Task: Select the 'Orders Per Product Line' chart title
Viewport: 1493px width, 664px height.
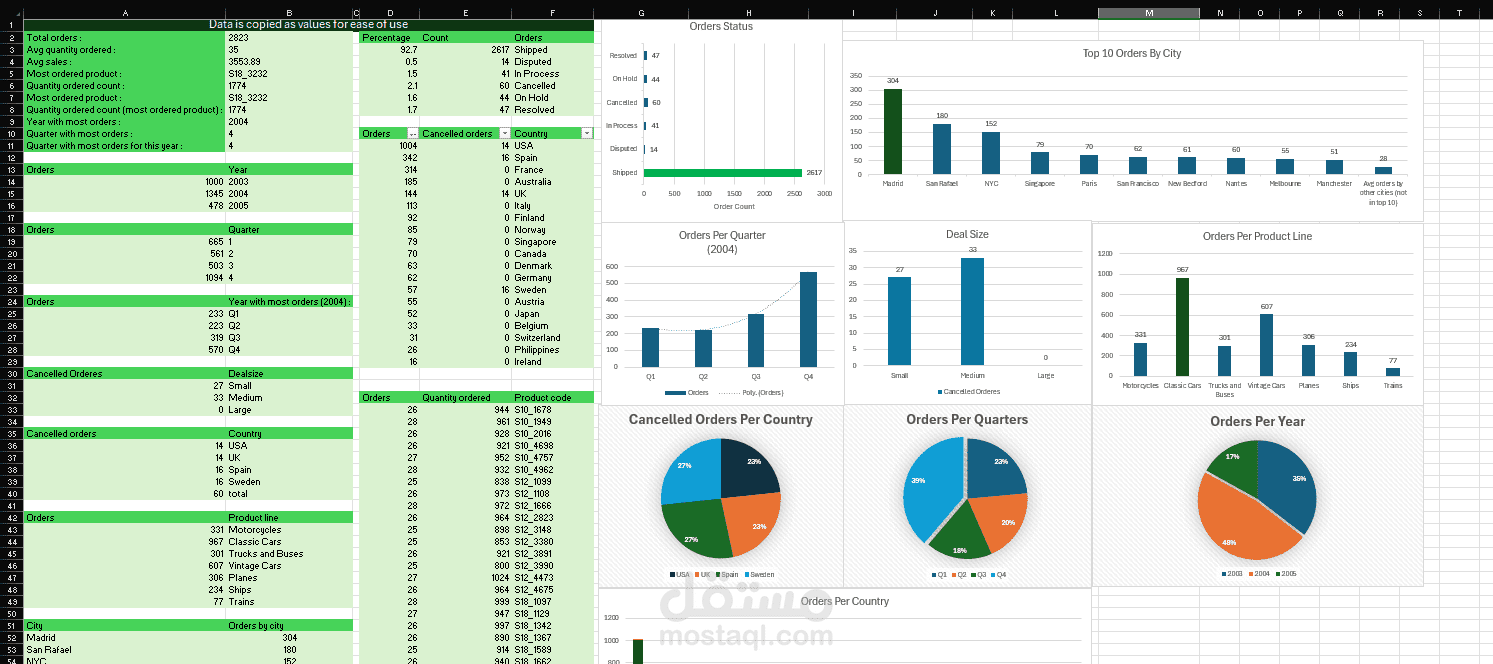Action: coord(1257,237)
